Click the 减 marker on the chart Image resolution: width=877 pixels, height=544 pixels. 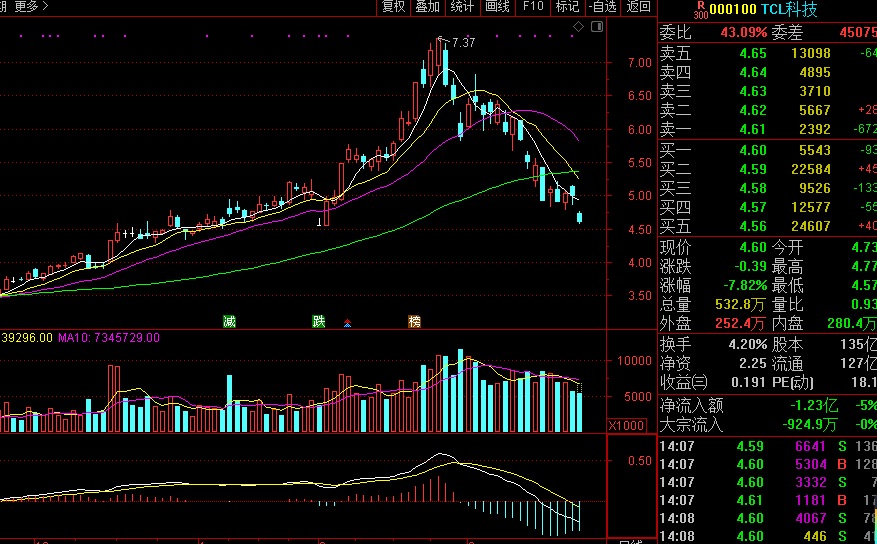pos(229,321)
